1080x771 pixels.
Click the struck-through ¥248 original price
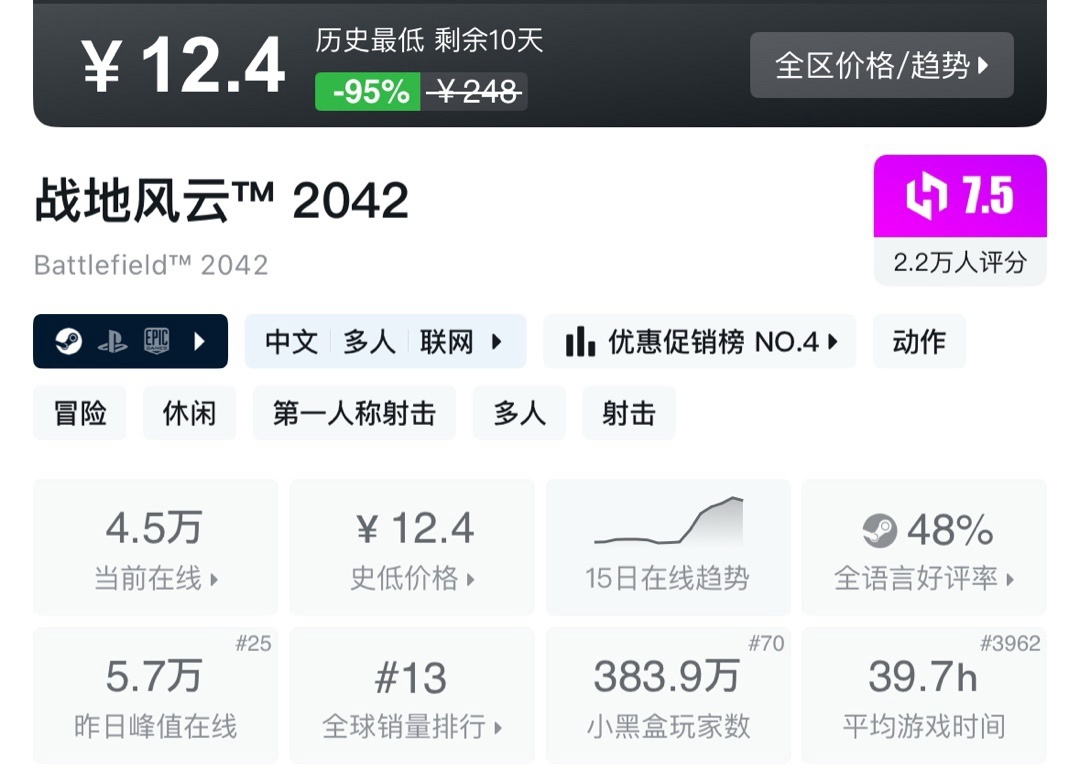(473, 92)
